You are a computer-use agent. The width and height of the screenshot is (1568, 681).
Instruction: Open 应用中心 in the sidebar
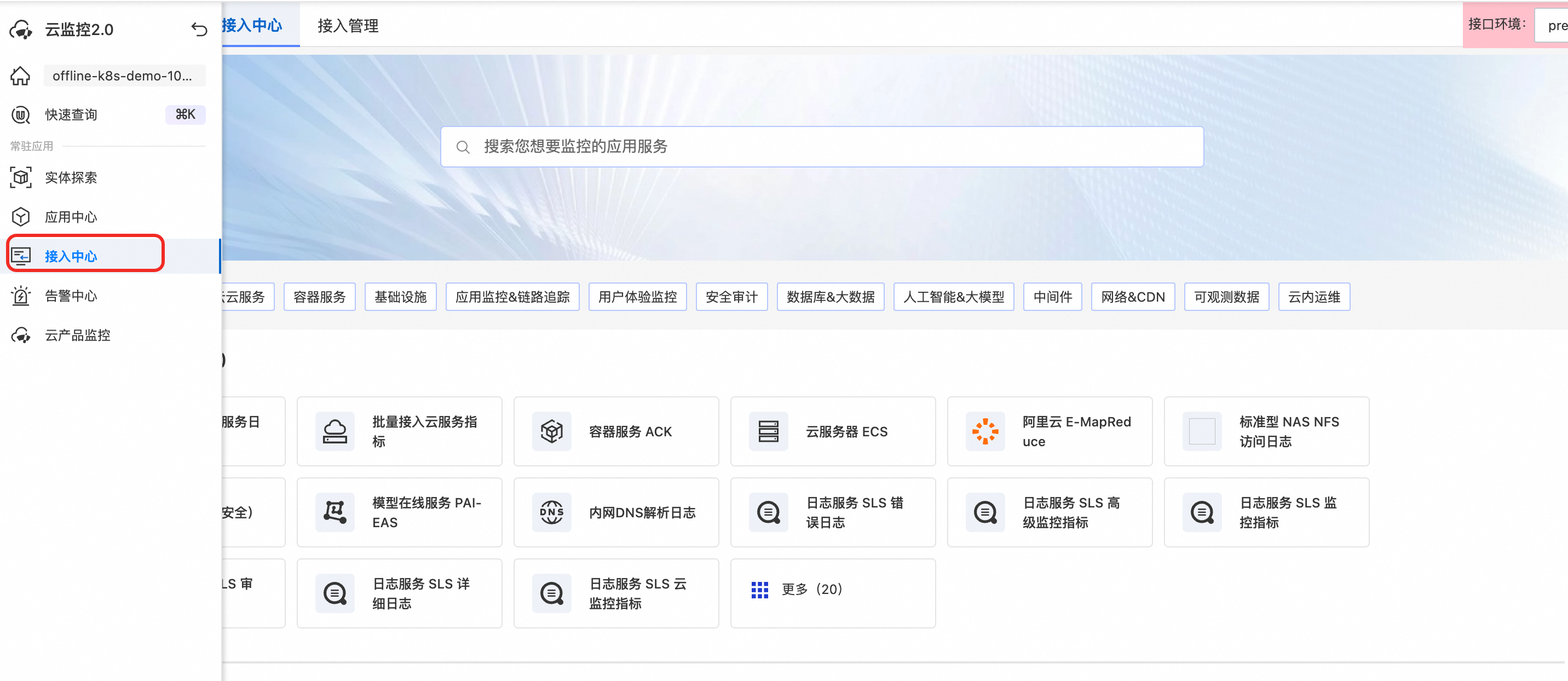click(x=71, y=217)
